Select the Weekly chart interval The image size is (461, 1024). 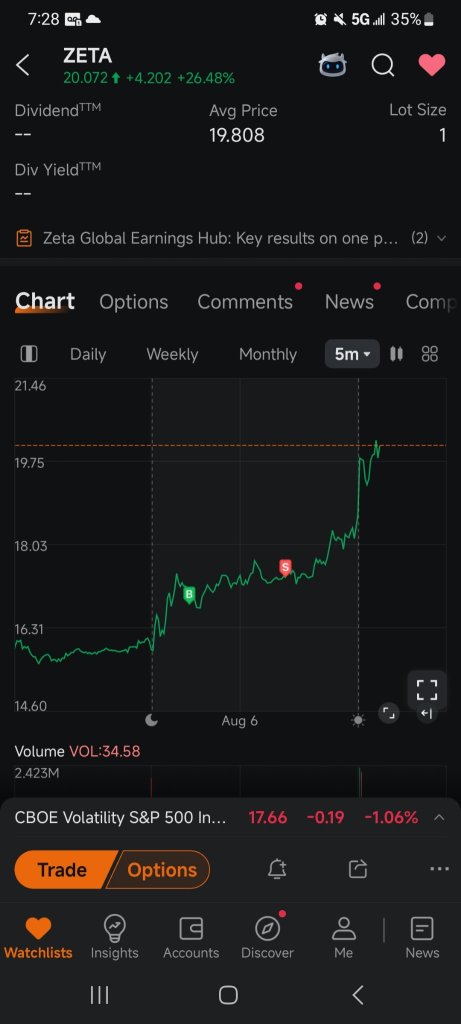(172, 354)
